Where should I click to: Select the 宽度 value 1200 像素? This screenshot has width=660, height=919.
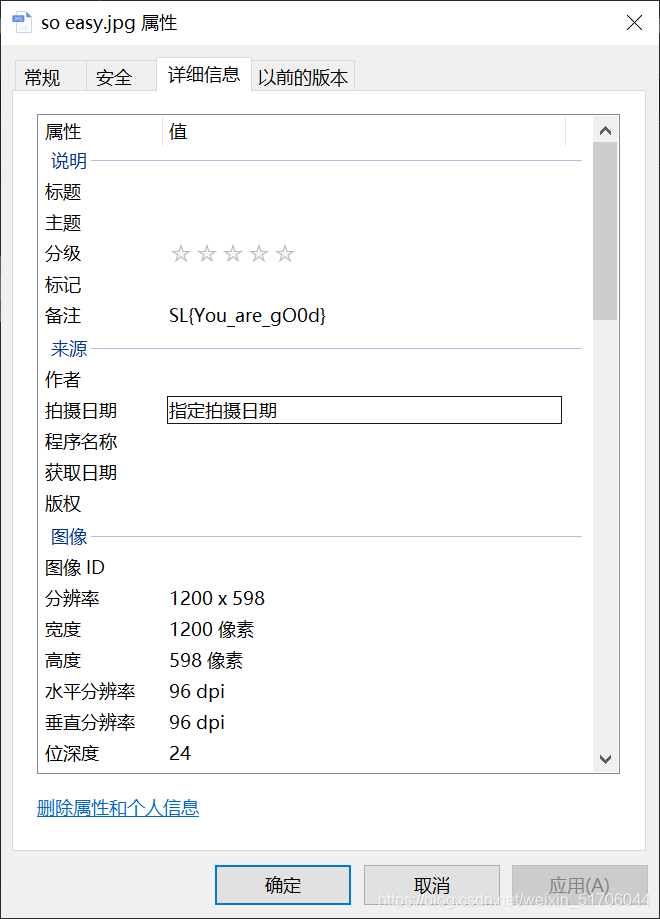click(212, 629)
